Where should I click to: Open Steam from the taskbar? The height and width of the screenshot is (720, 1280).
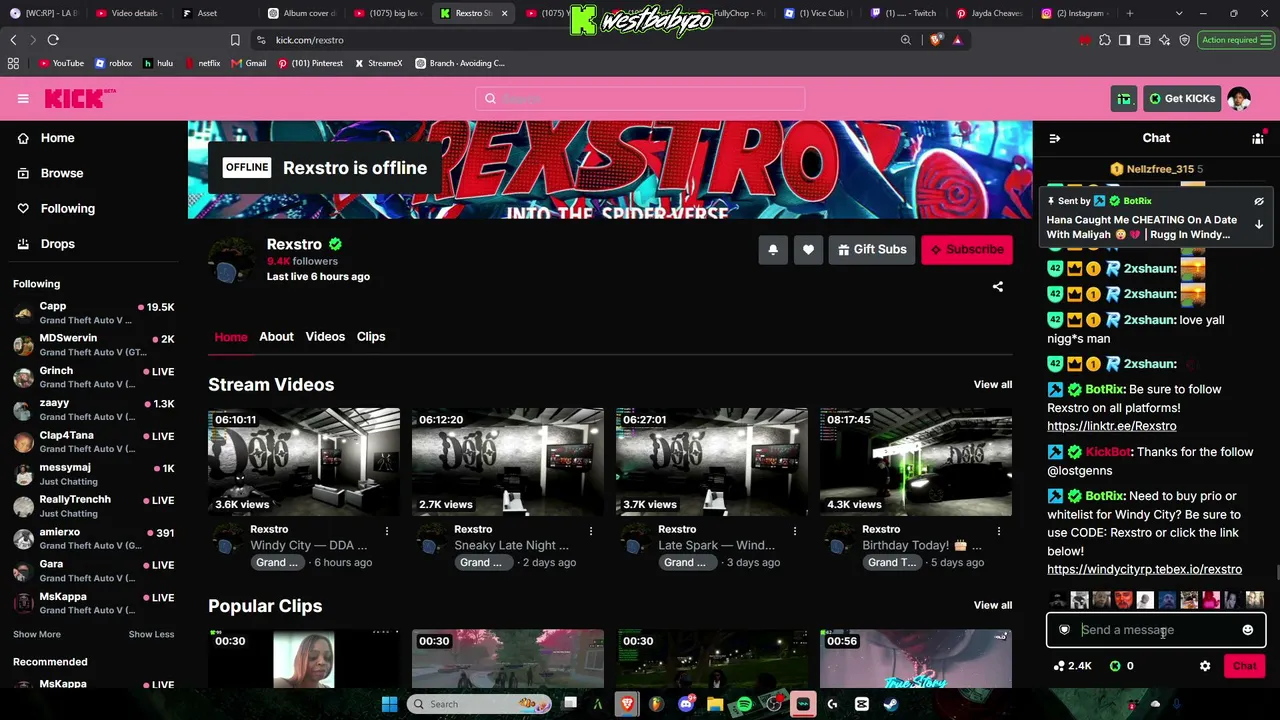(x=891, y=704)
